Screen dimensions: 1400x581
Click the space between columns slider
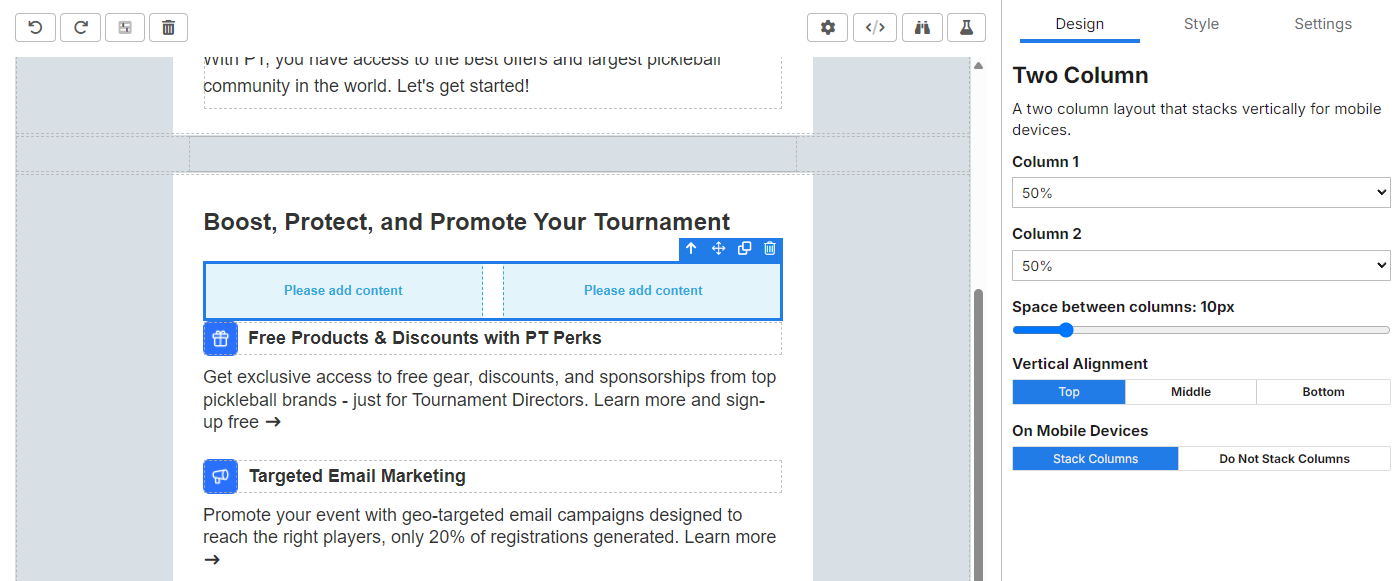(x=1201, y=330)
